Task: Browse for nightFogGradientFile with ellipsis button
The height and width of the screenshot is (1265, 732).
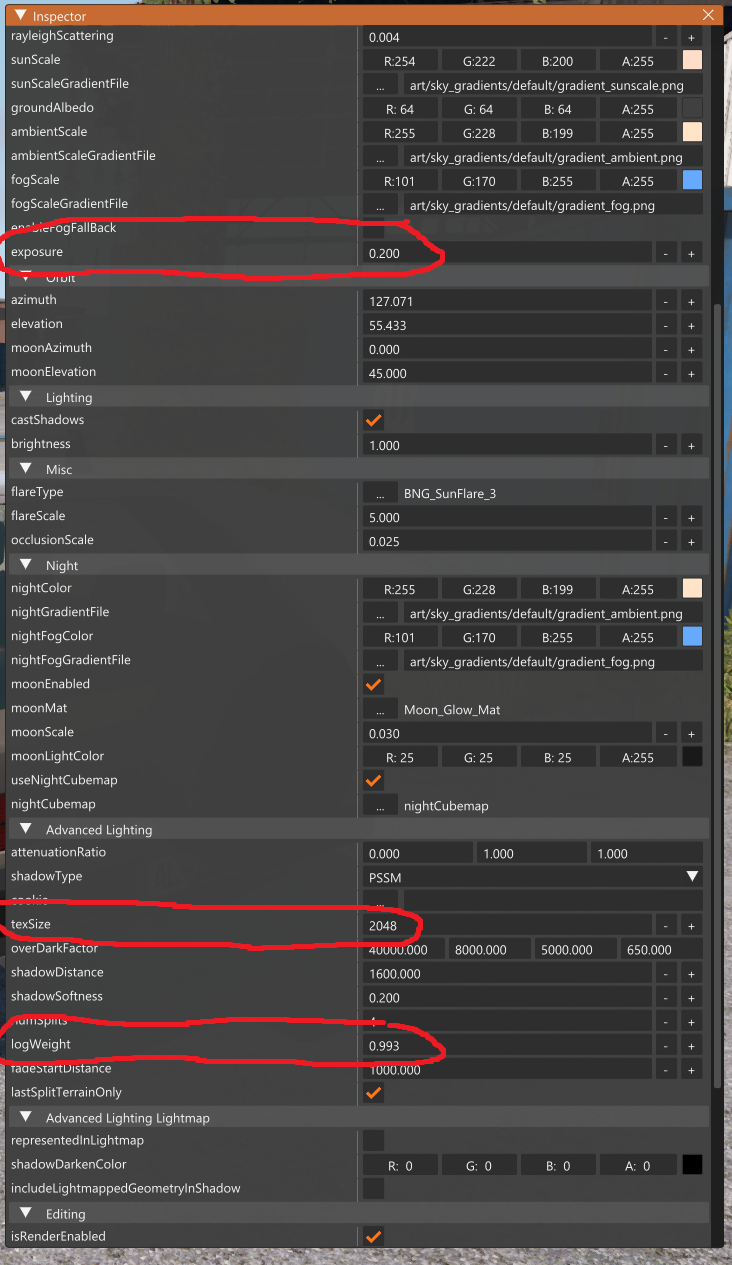Action: click(380, 661)
